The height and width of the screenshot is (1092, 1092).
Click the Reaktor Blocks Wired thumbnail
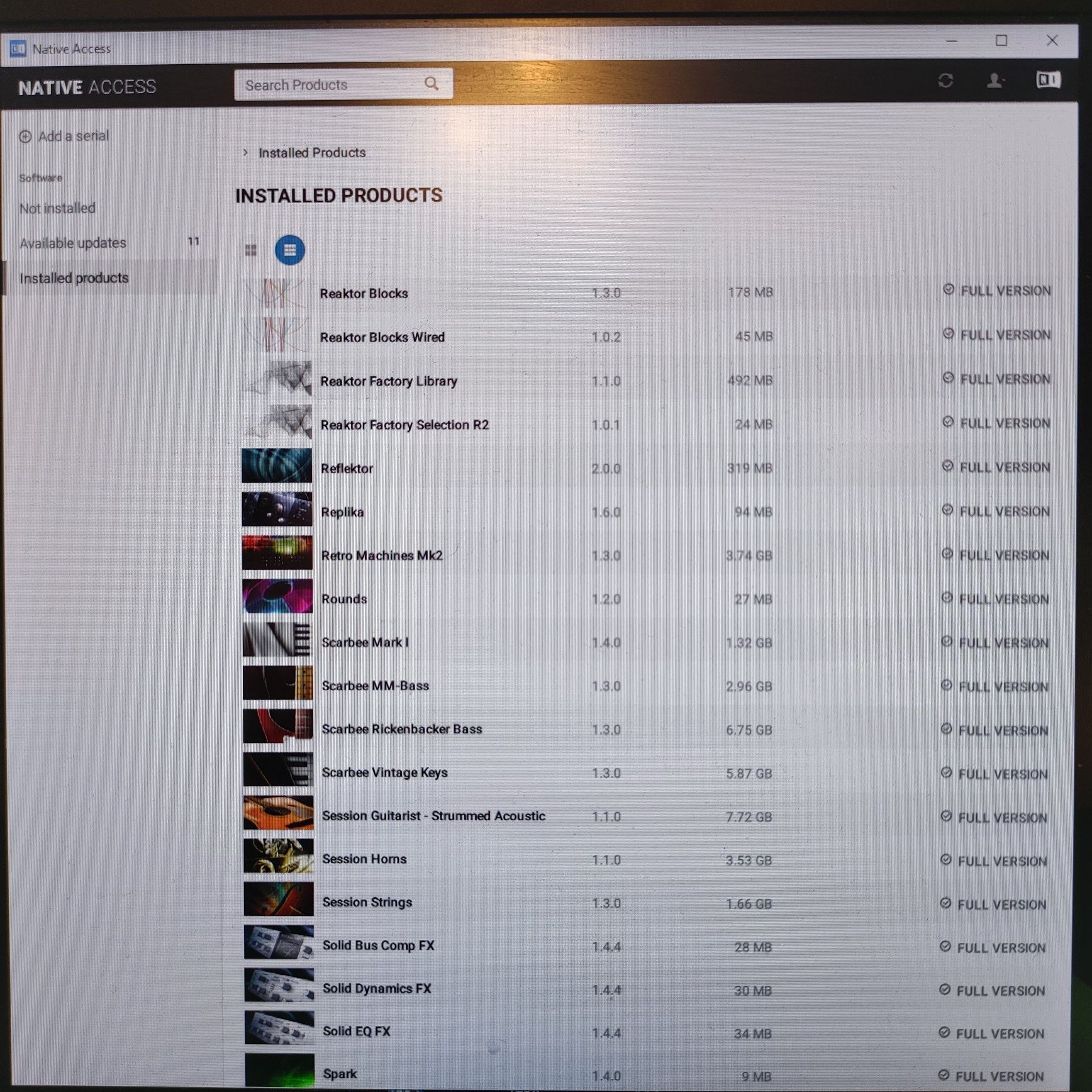point(276,335)
